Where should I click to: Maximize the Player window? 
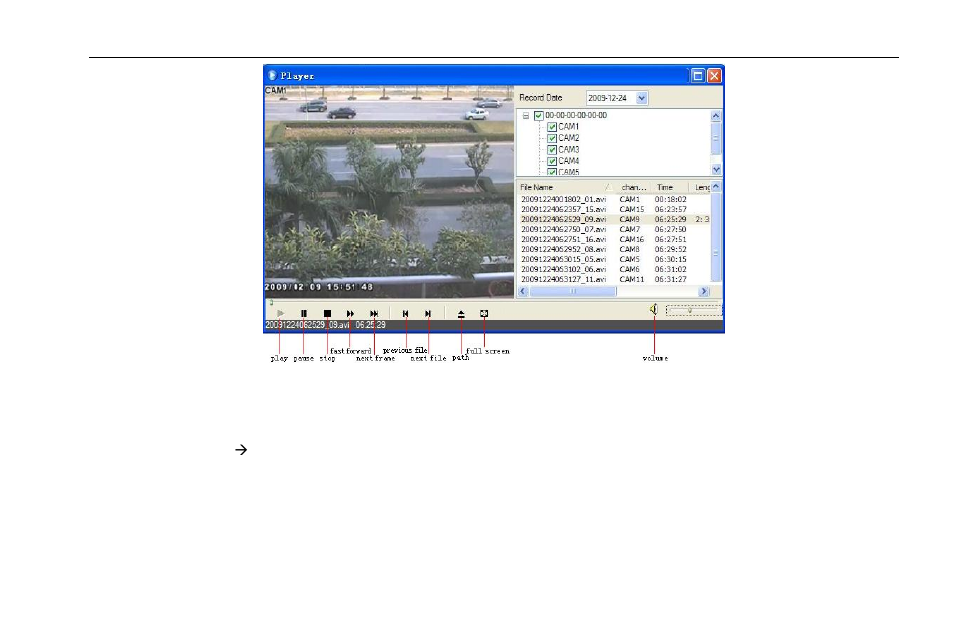tap(698, 75)
